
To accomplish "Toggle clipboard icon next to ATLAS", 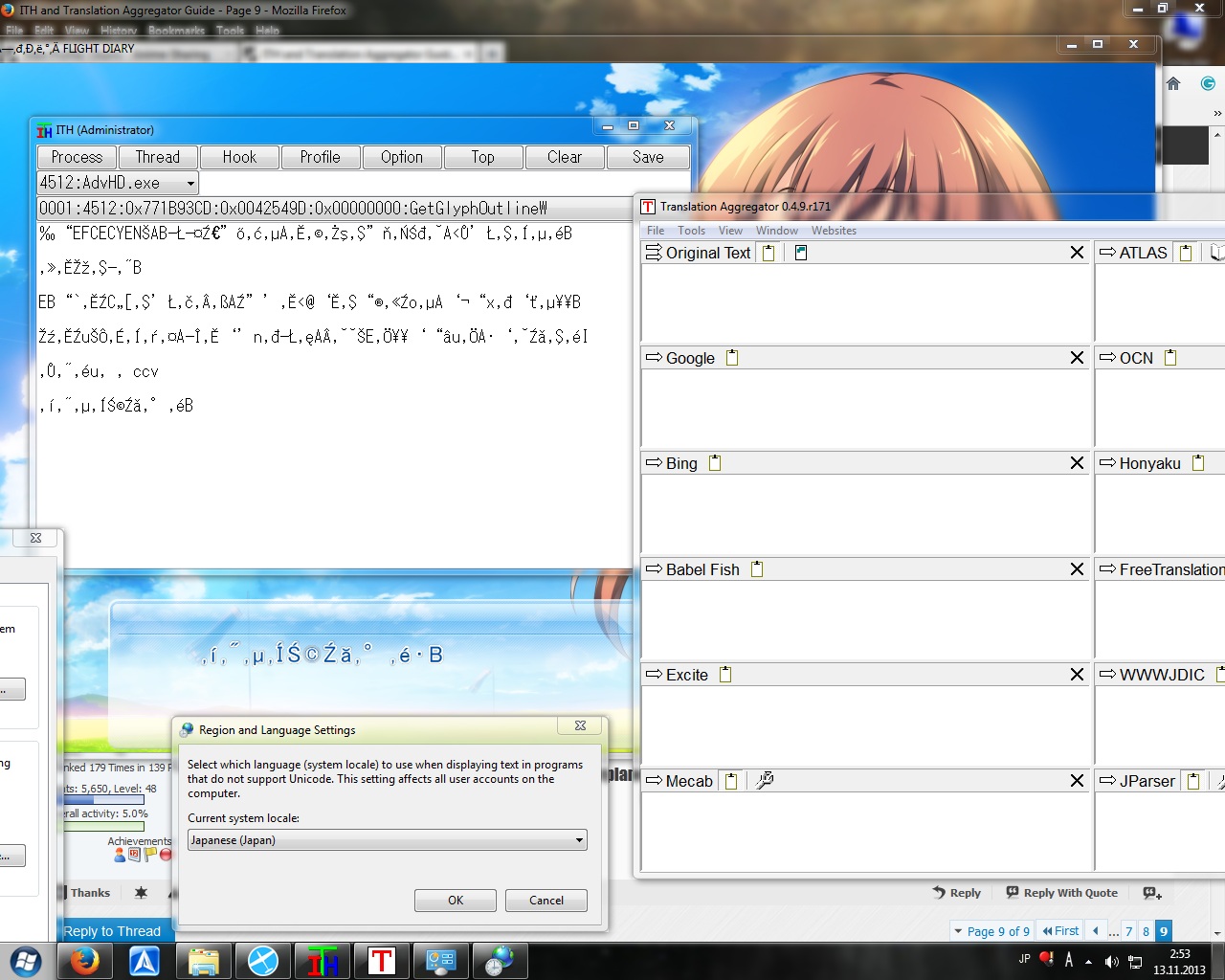I will (x=1186, y=253).
